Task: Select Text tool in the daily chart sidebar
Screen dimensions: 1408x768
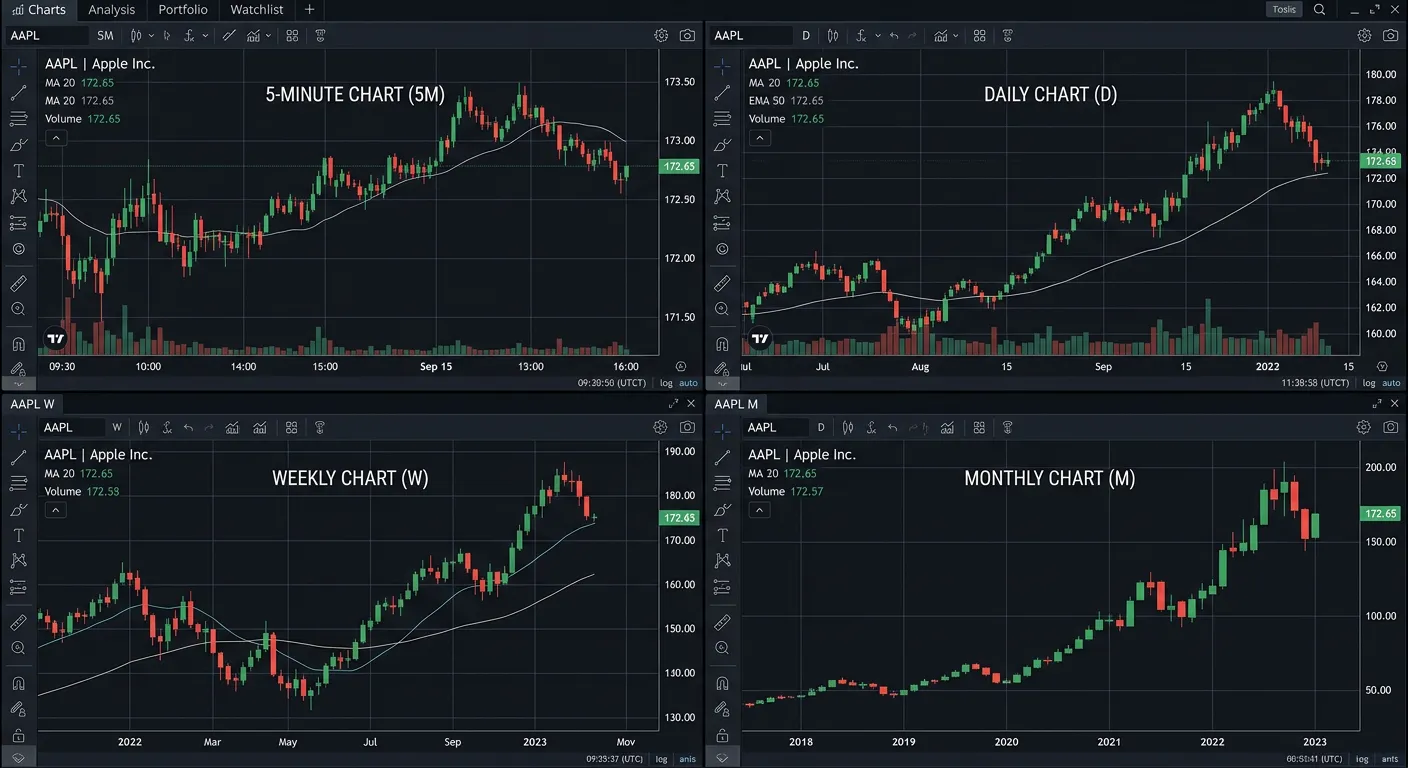Action: coord(722,171)
